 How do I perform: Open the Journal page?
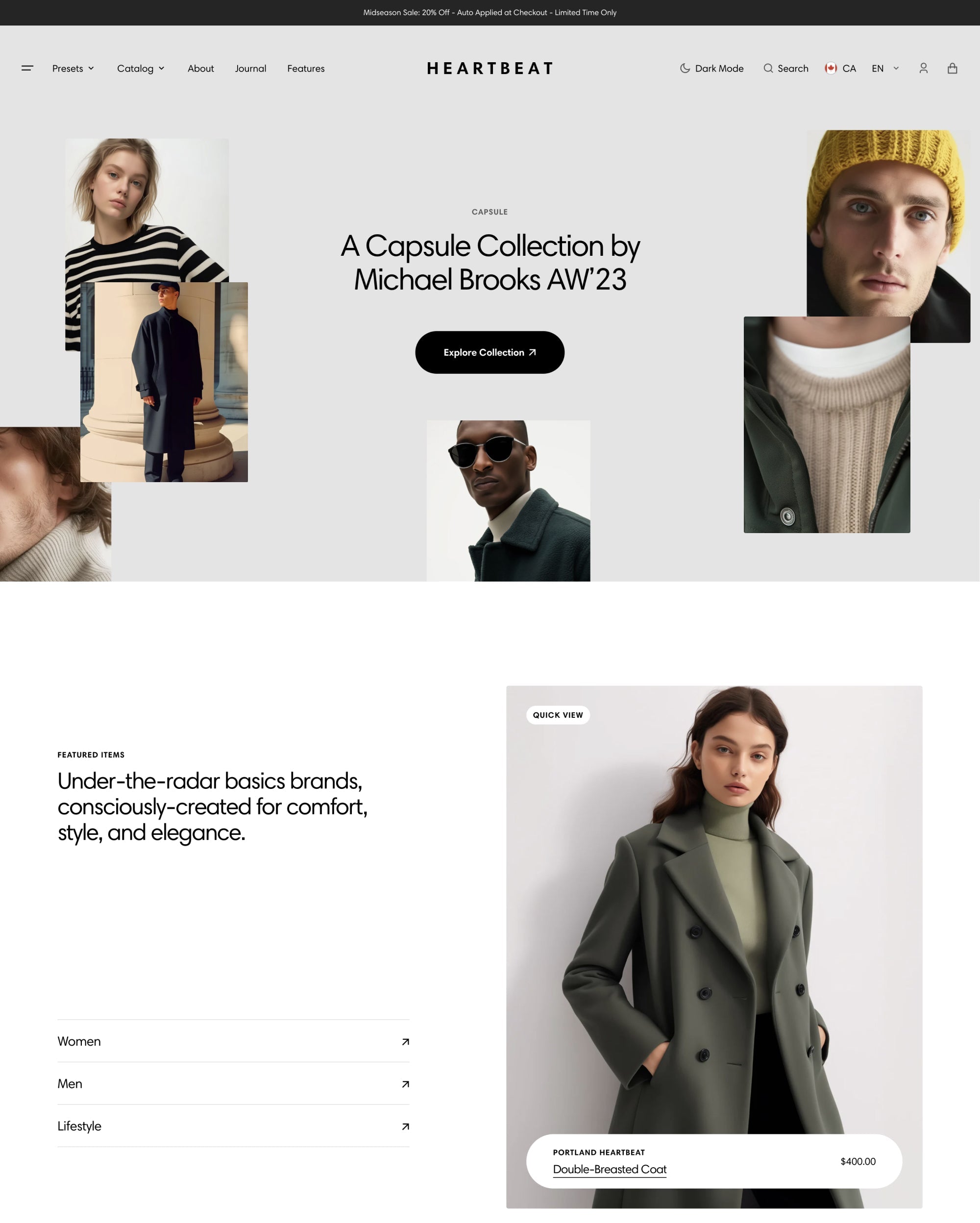(250, 68)
